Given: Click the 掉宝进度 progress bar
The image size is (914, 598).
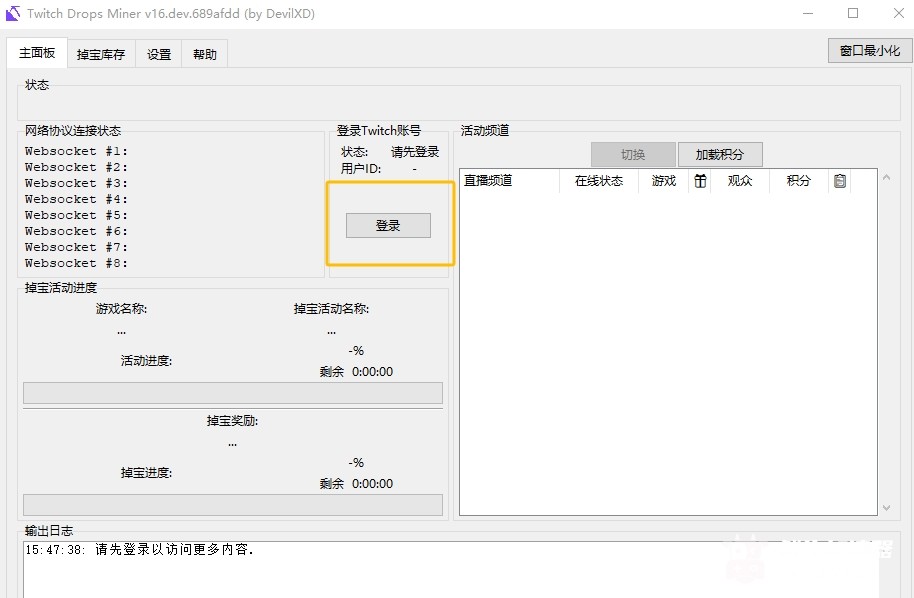Looking at the screenshot, I should tap(233, 505).
